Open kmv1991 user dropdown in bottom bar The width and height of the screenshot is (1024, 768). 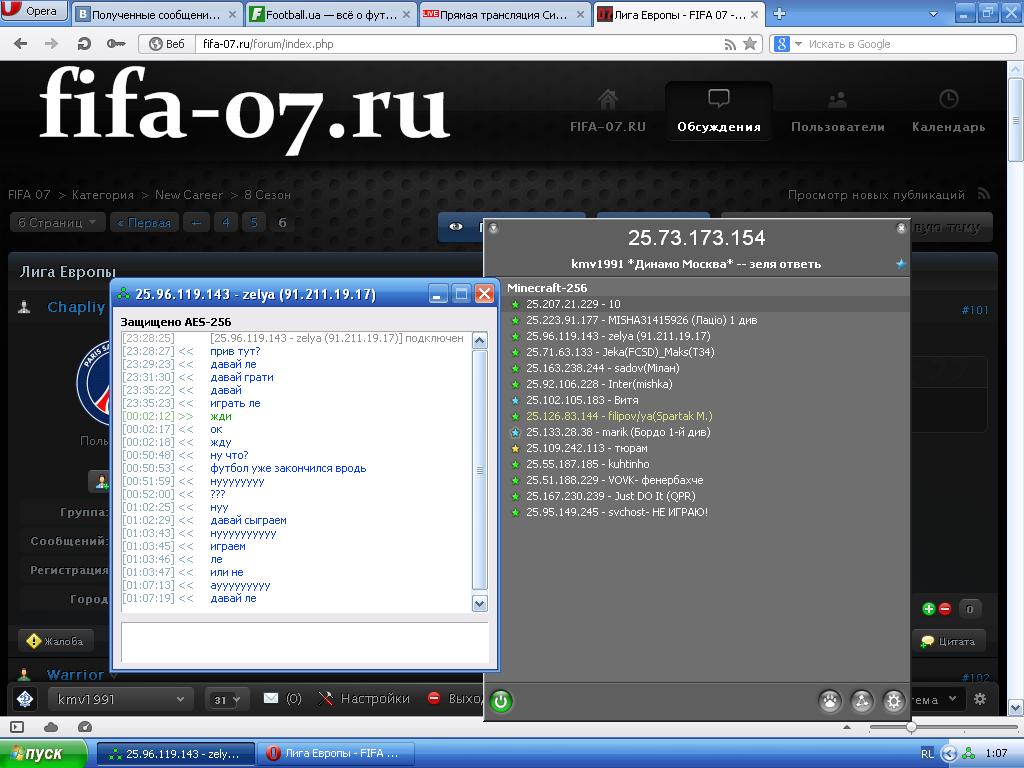(120, 699)
